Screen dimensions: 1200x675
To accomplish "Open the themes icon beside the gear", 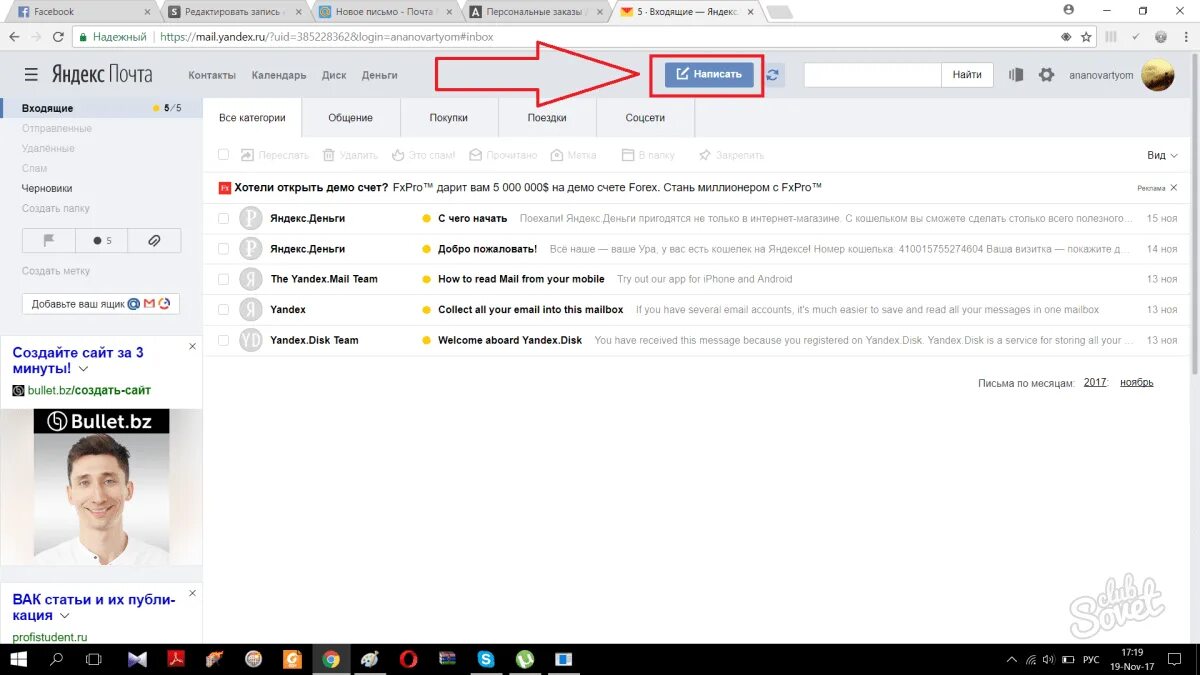I will pos(1016,75).
